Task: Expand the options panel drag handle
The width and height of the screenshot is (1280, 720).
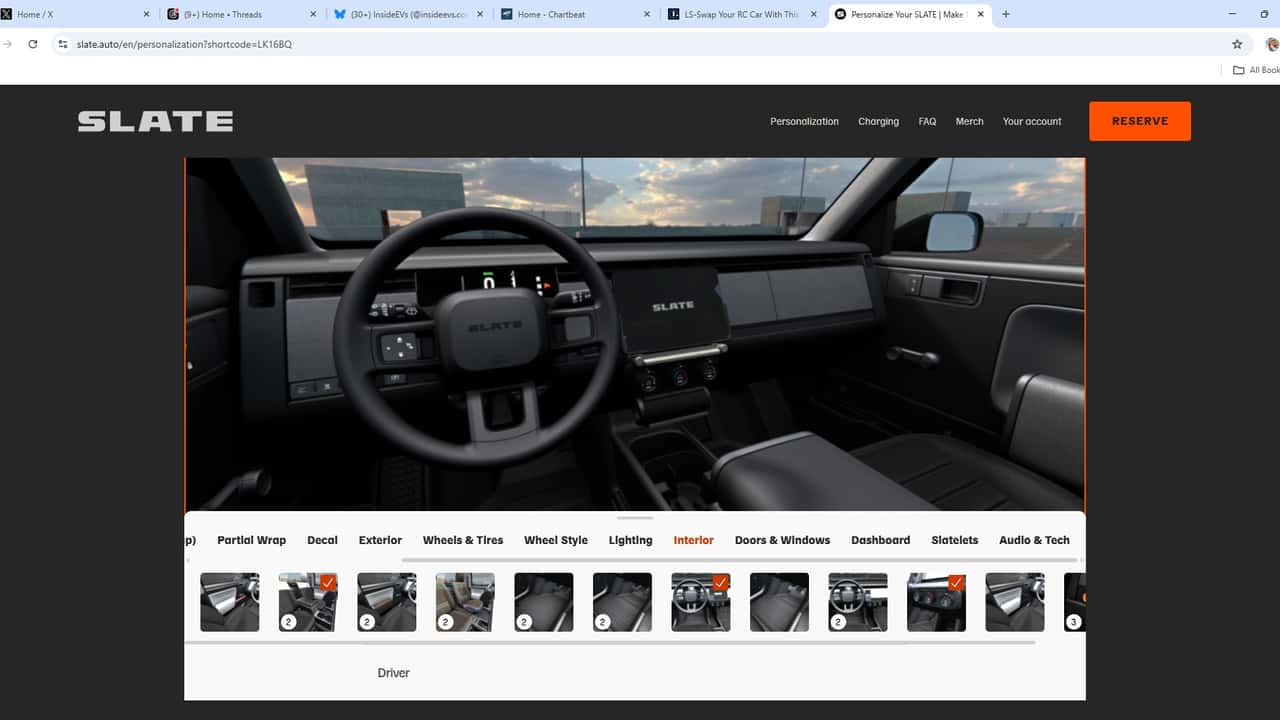Action: click(635, 518)
